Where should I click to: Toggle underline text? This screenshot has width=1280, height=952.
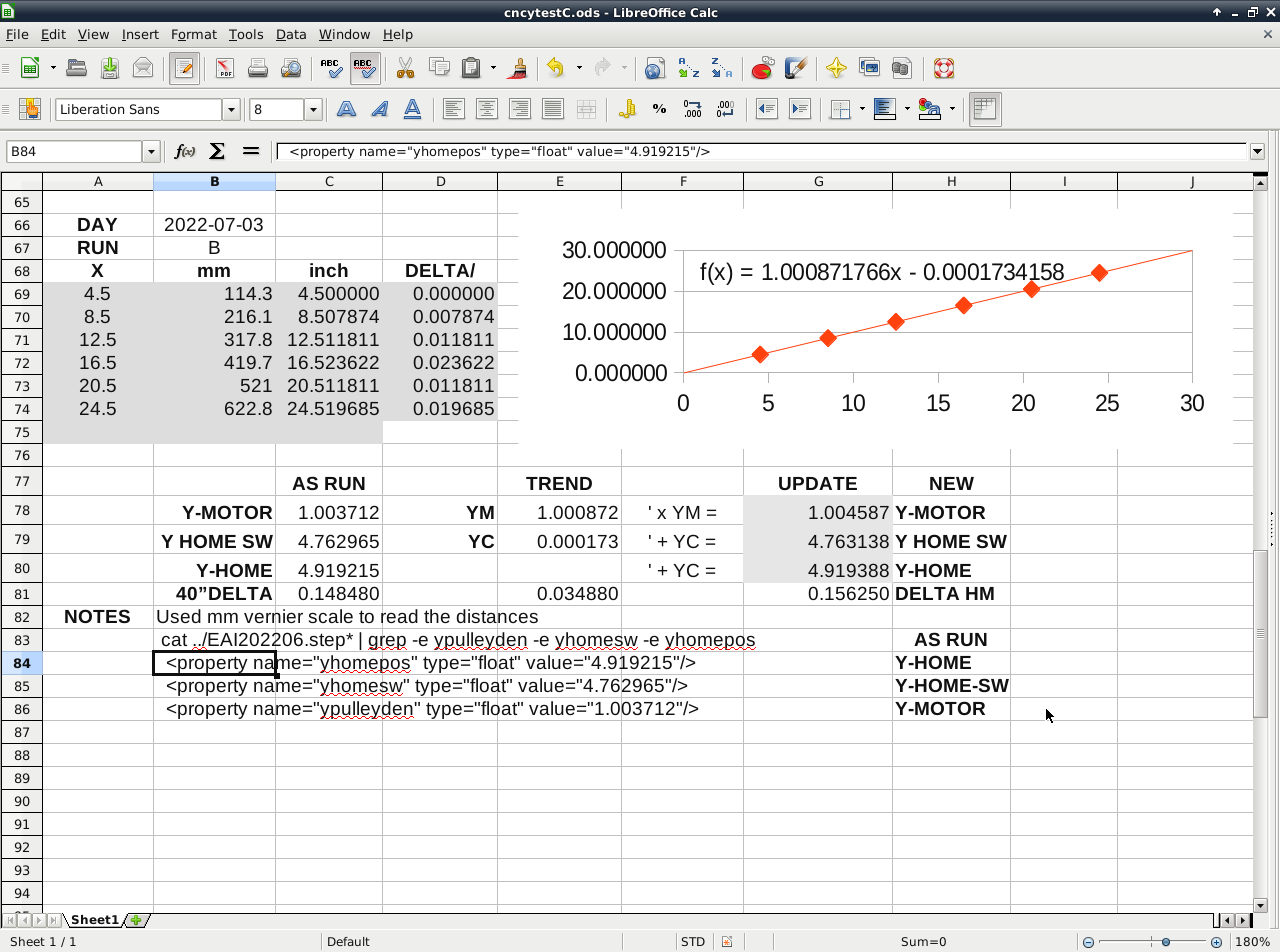pos(412,109)
